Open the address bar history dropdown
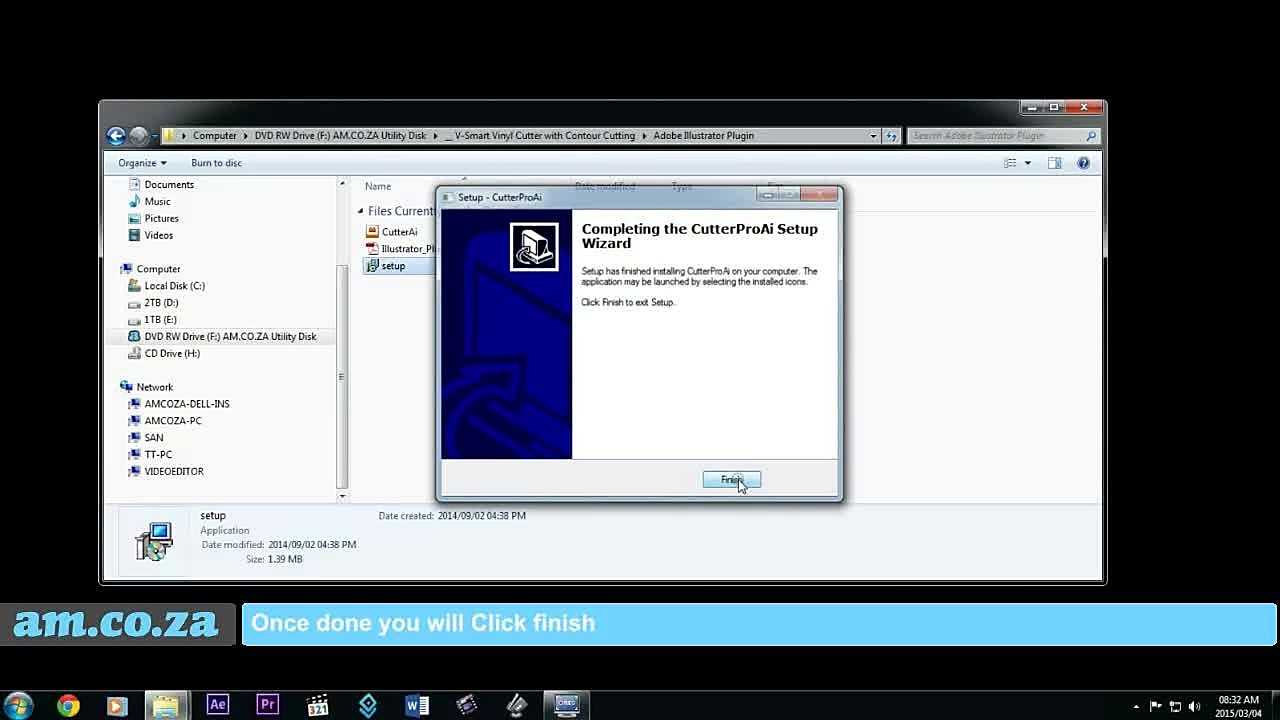 873,135
